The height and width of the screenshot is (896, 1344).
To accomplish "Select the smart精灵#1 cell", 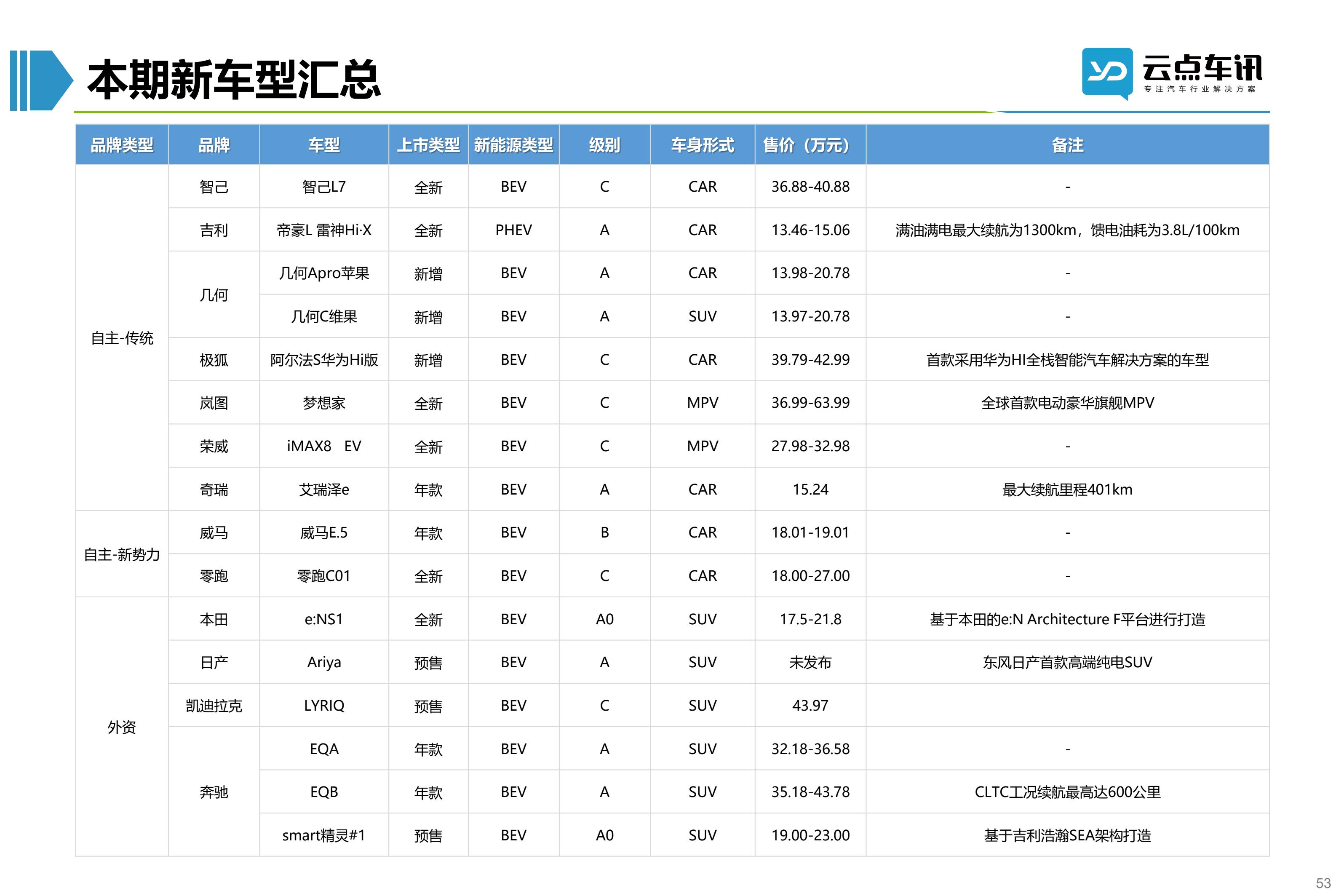I will [x=324, y=835].
